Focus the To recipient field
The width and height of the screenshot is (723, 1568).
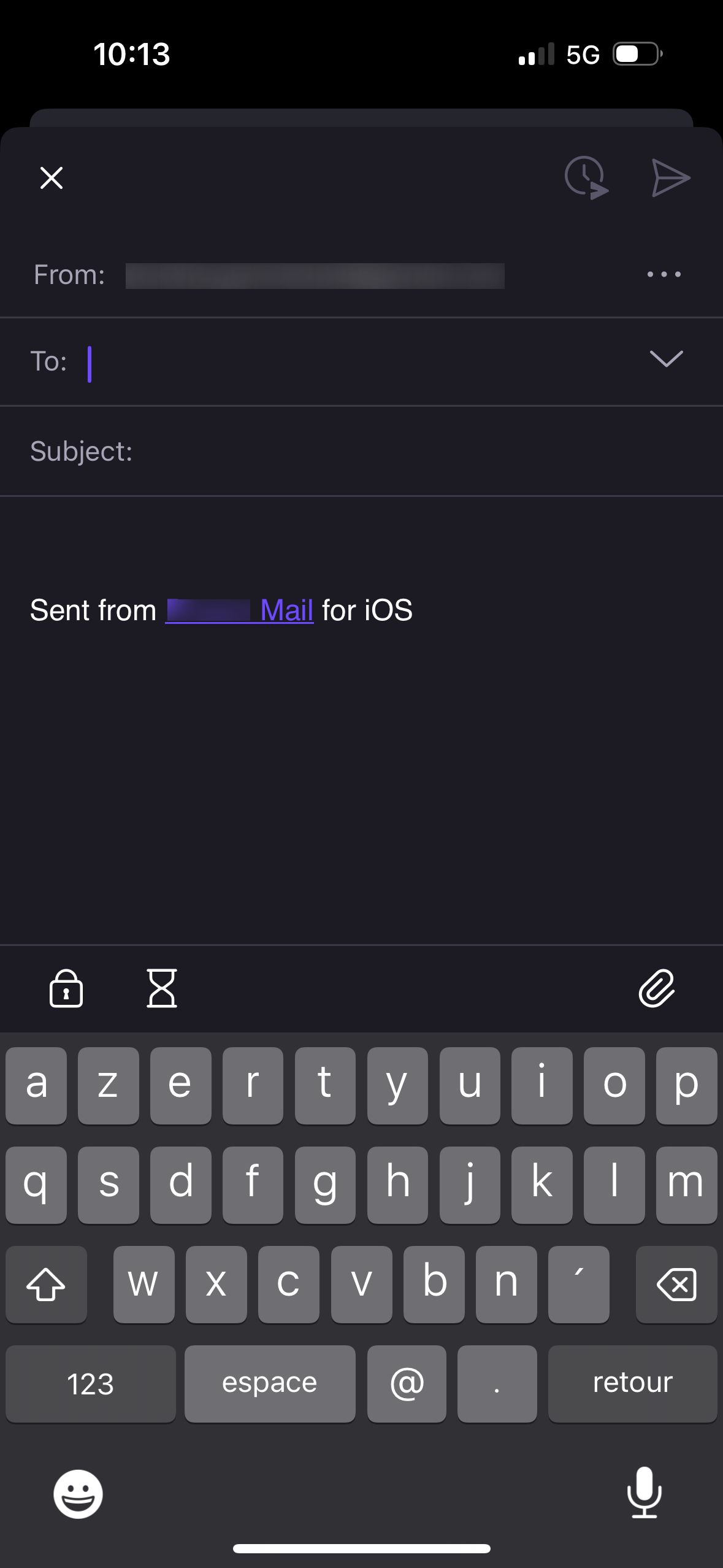tap(361, 362)
